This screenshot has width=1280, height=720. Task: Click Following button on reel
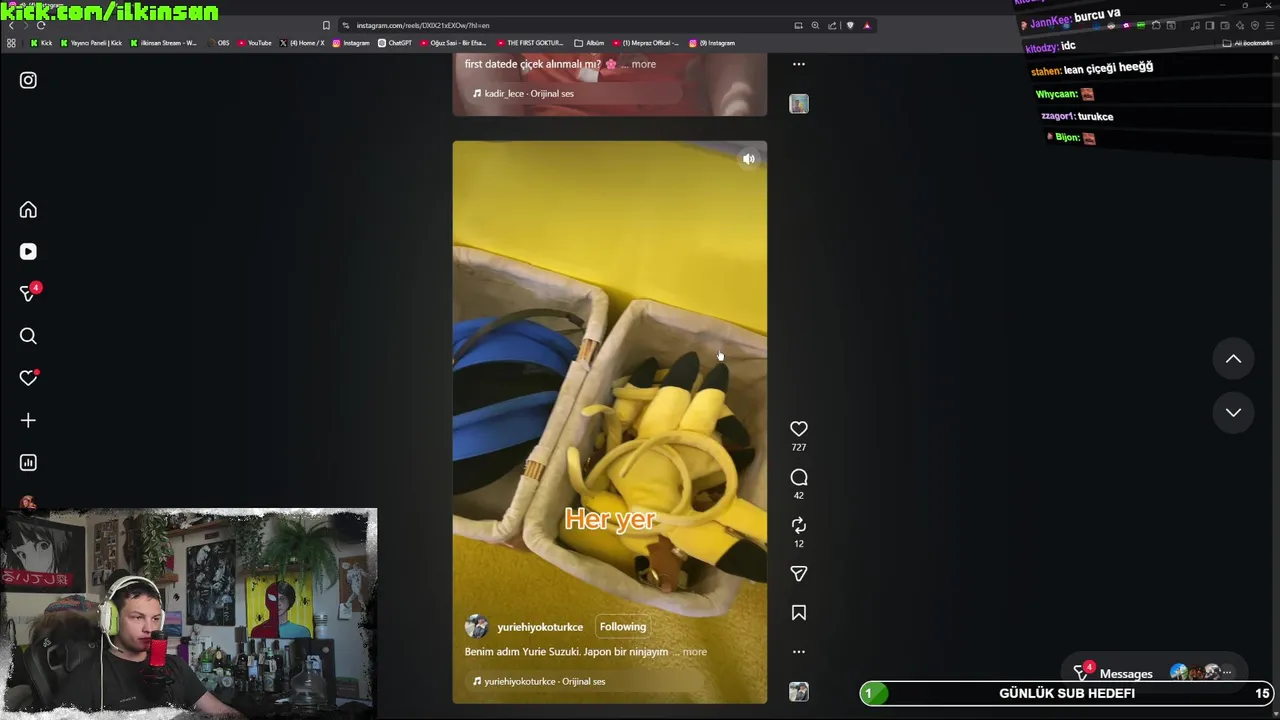coord(622,627)
